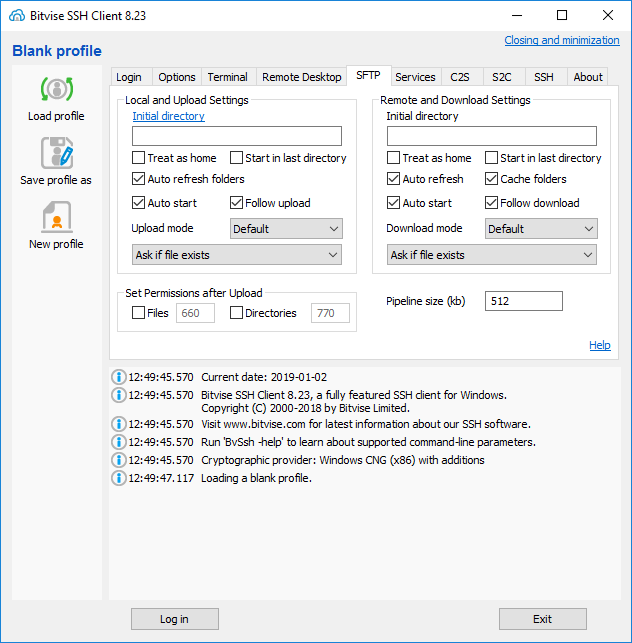Click log timestamp 12:49:47.117

[x=161, y=478]
